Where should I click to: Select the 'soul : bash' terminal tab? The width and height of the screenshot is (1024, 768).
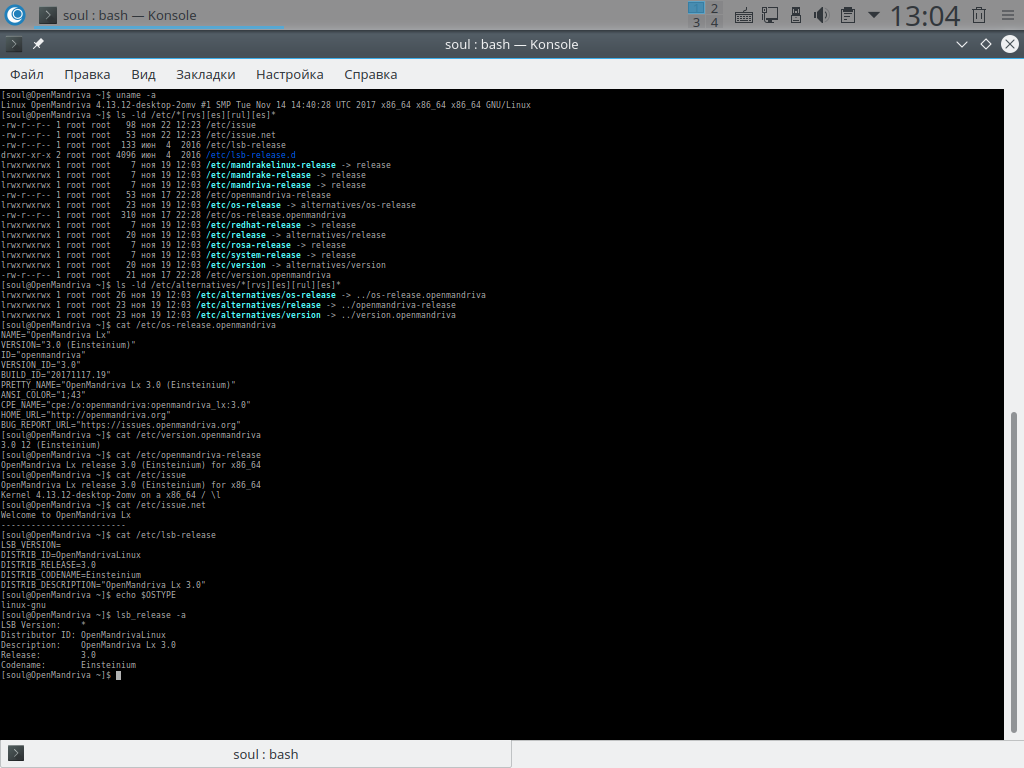coord(256,754)
